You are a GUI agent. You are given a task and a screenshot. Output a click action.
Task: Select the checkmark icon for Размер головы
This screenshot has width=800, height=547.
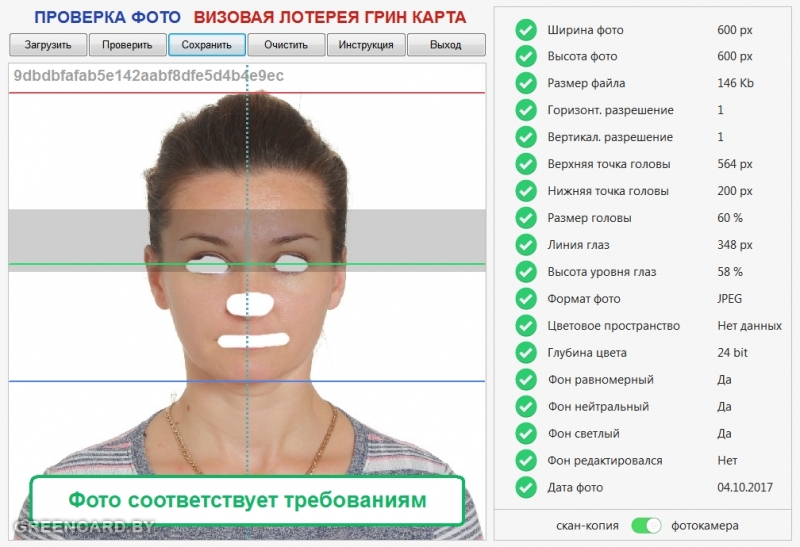tap(526, 218)
